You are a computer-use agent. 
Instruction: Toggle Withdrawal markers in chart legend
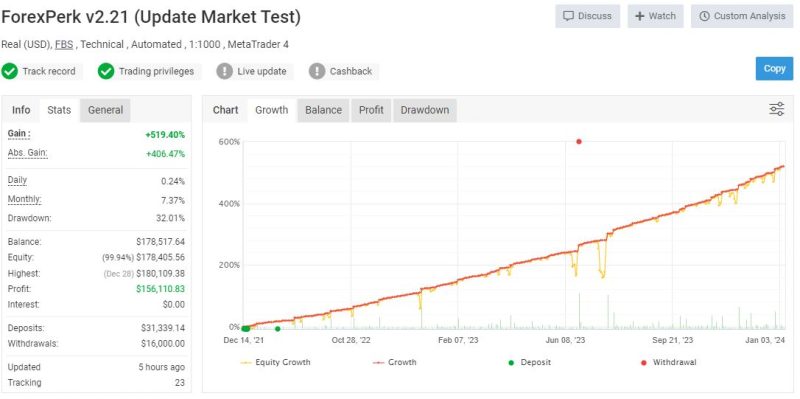click(668, 362)
